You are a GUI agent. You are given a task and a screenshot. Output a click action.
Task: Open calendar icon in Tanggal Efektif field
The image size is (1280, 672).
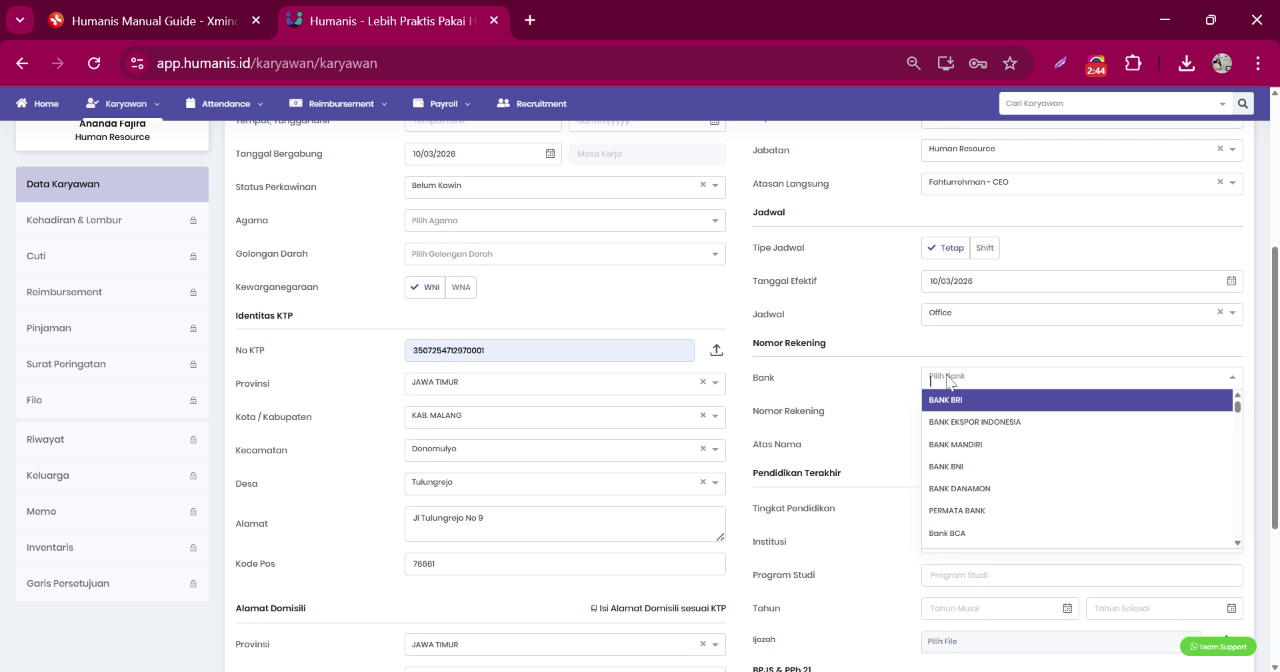(x=1231, y=281)
